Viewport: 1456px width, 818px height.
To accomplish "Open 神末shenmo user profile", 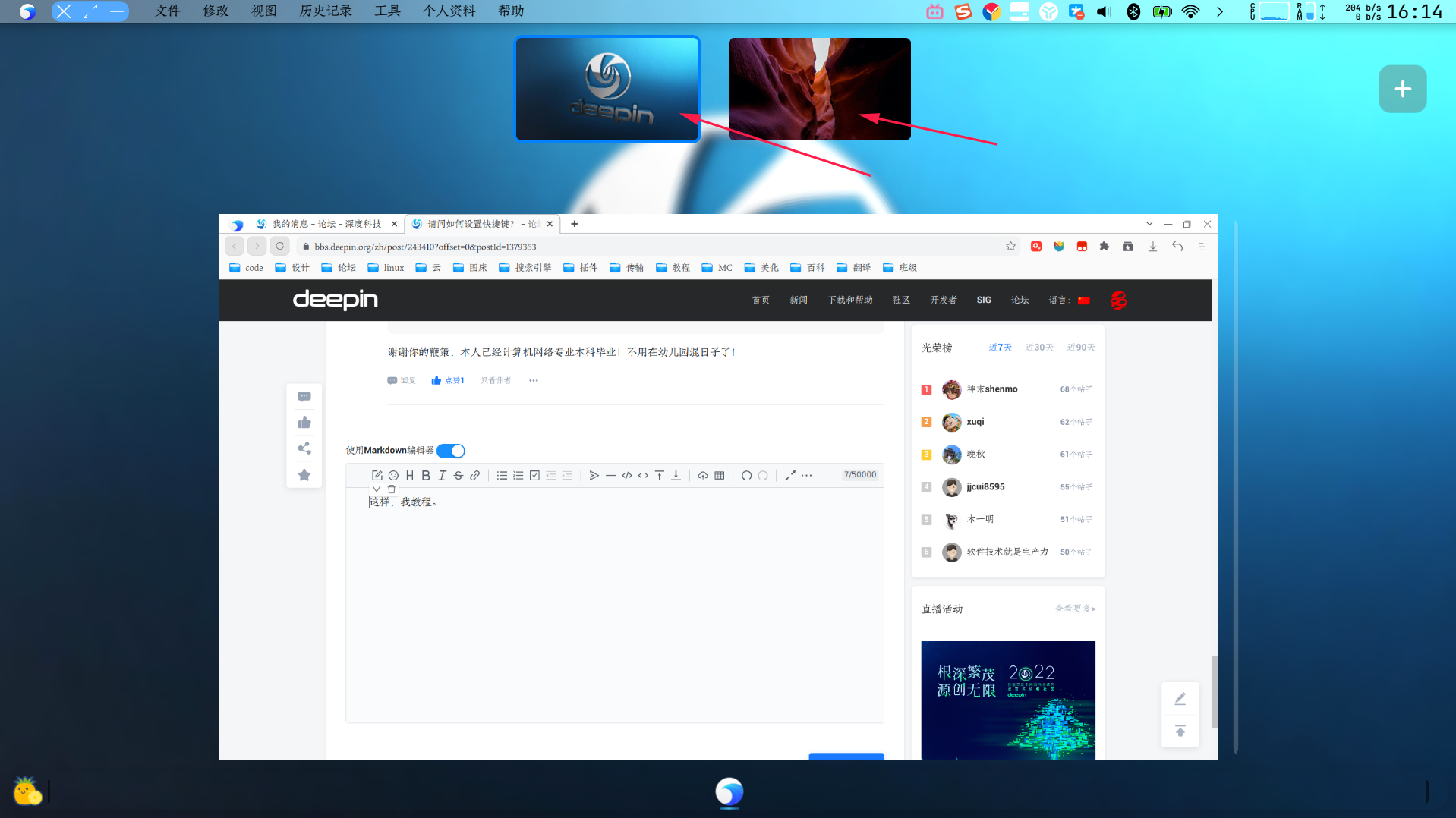I will coord(992,389).
